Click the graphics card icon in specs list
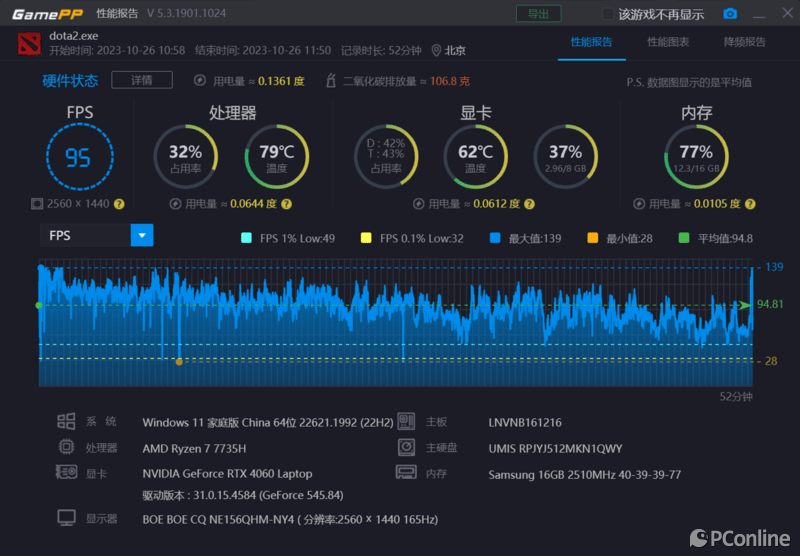 tap(66, 472)
